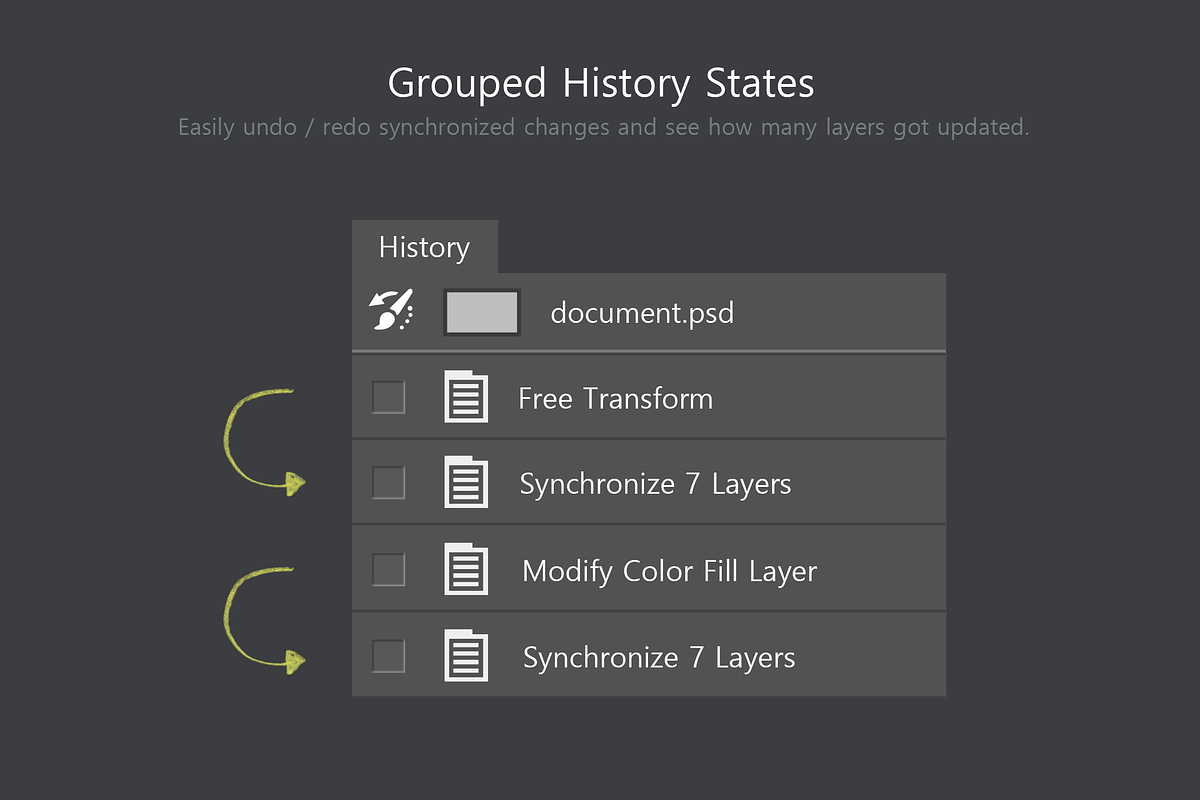Click the history brush source icon
Image resolution: width=1200 pixels, height=800 pixels.
391,311
